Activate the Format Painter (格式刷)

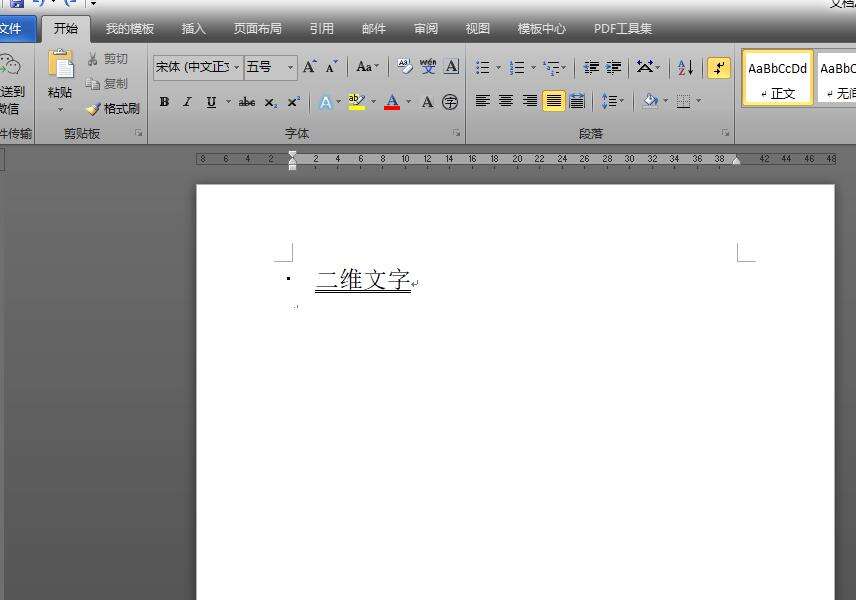[x=113, y=109]
